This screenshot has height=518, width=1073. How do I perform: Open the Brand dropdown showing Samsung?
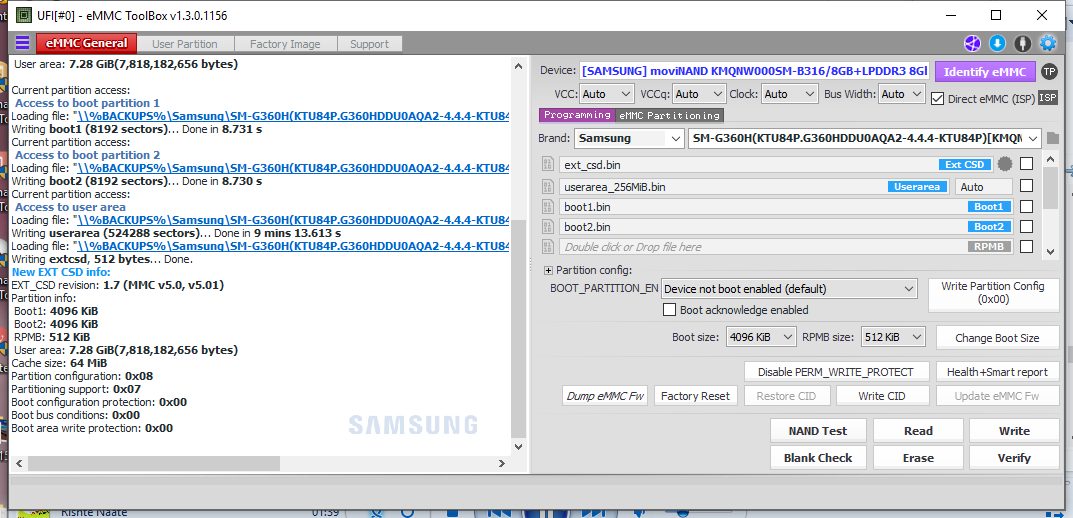[629, 138]
